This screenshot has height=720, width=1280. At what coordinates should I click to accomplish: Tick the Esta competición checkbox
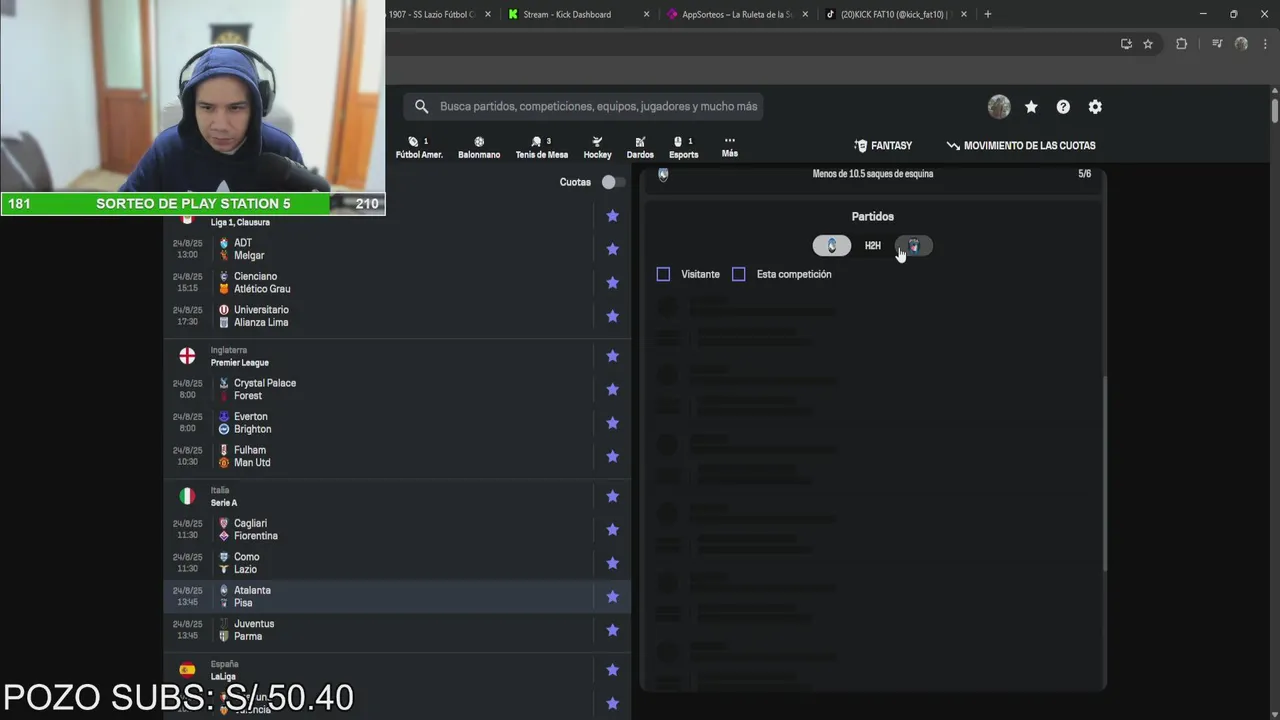[x=739, y=274]
